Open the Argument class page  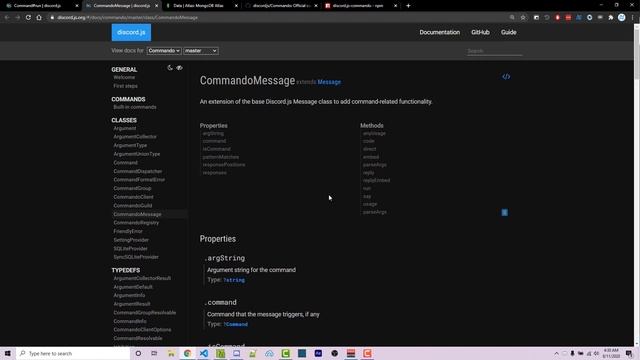(x=125, y=128)
